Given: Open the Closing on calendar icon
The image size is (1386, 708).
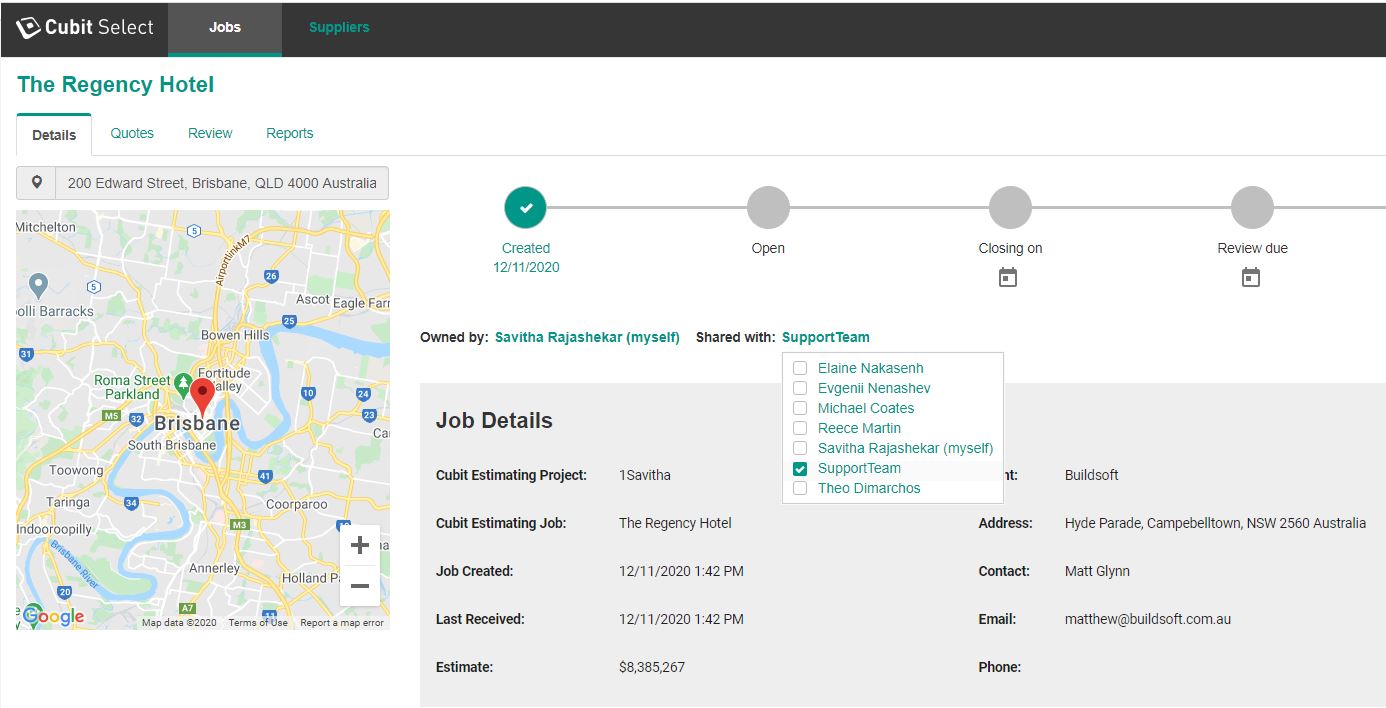Looking at the screenshot, I should pos(1008,278).
